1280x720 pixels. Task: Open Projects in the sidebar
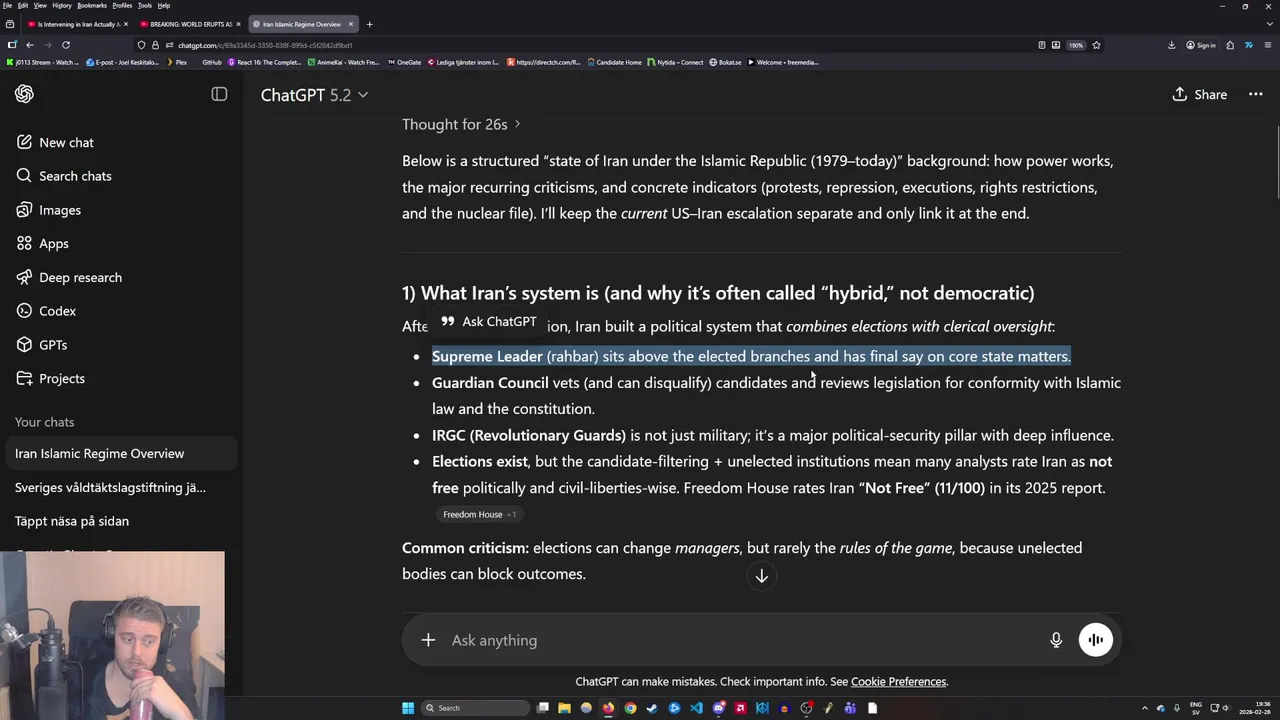tap(50, 378)
